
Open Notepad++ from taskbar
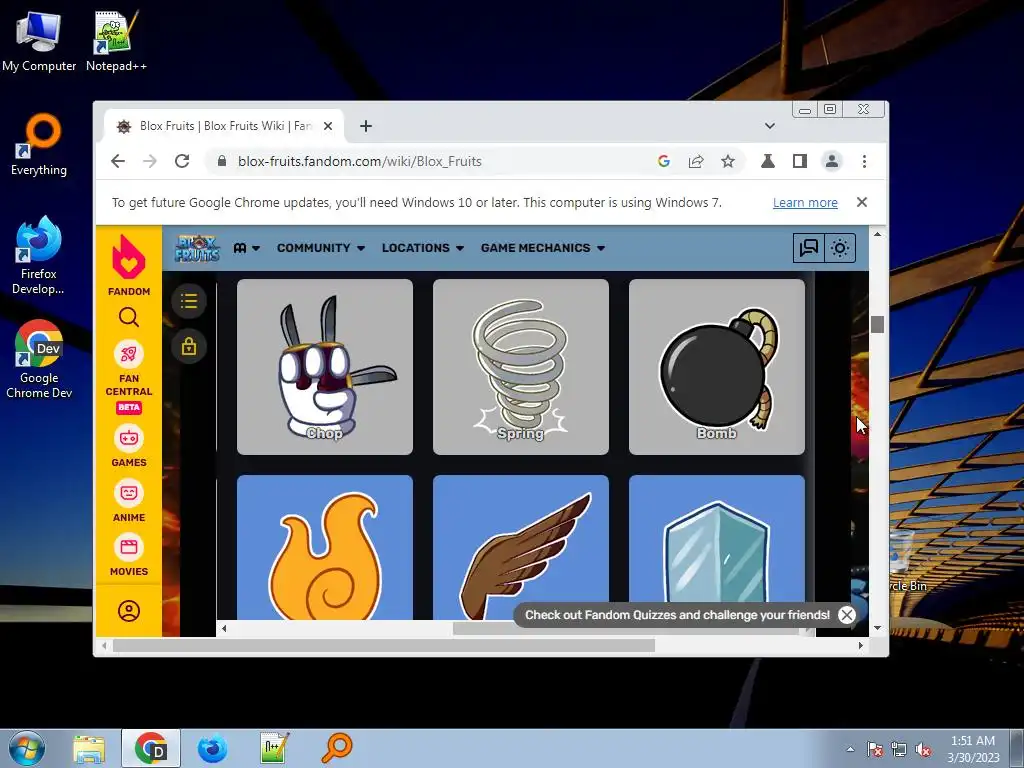[274, 748]
